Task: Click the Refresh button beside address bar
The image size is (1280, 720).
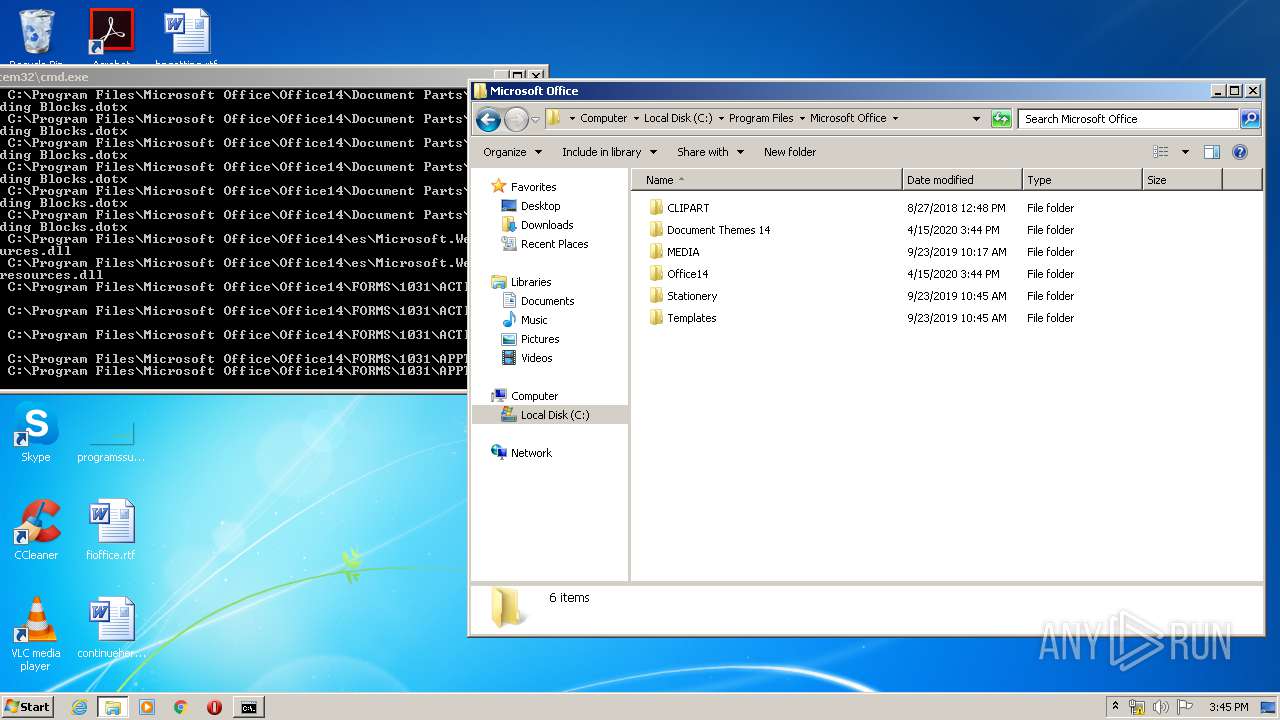Action: pos(1001,119)
